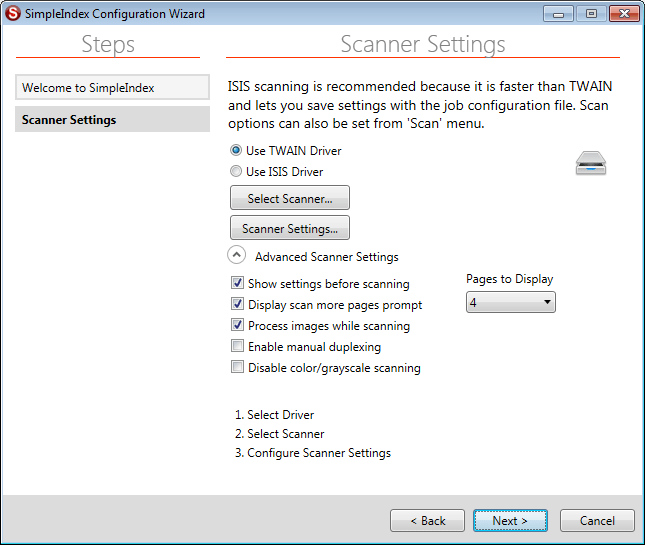Select Use ISIS Driver radio button
Screen dimensions: 645x545
(236, 171)
